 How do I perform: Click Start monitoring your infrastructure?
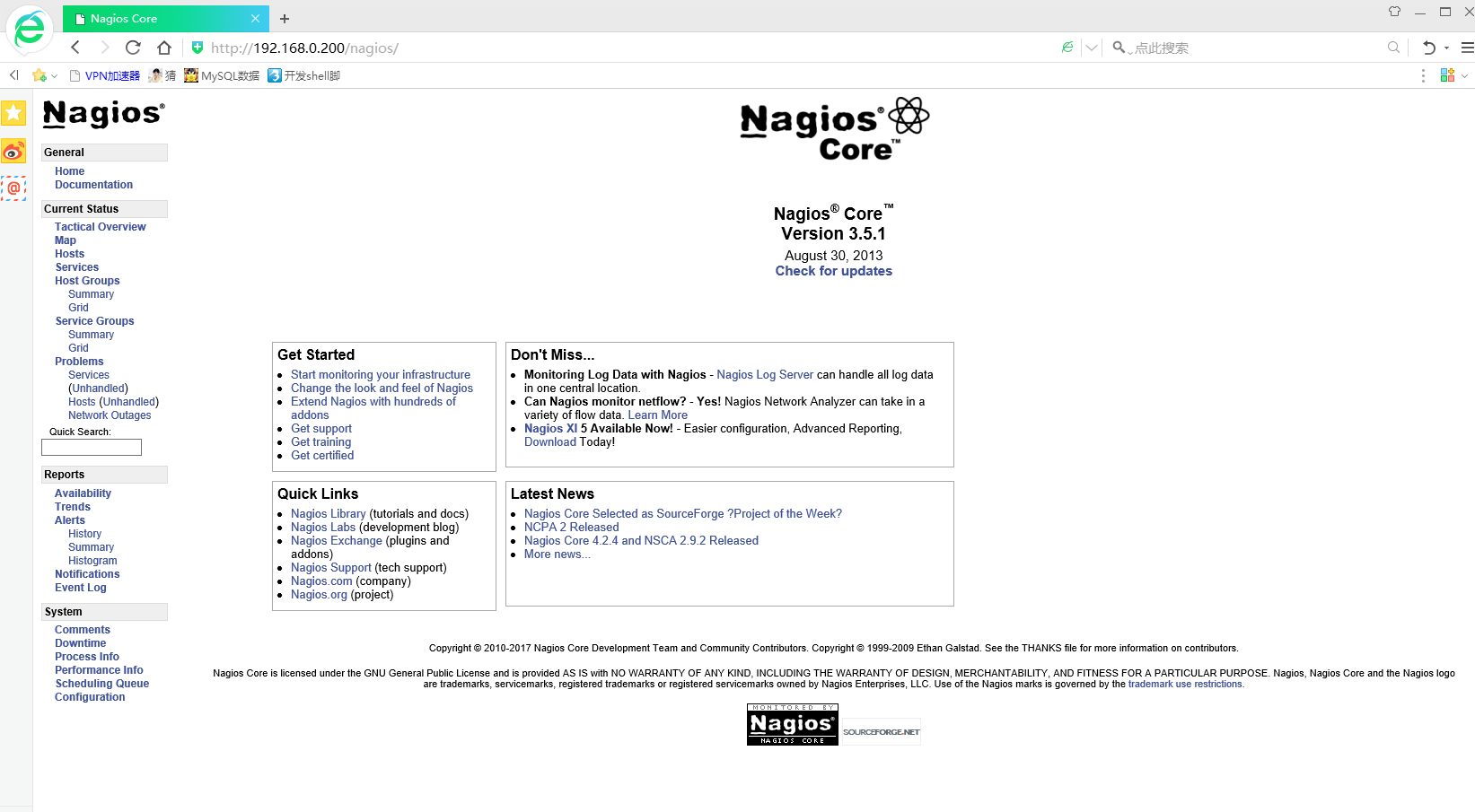pyautogui.click(x=381, y=375)
